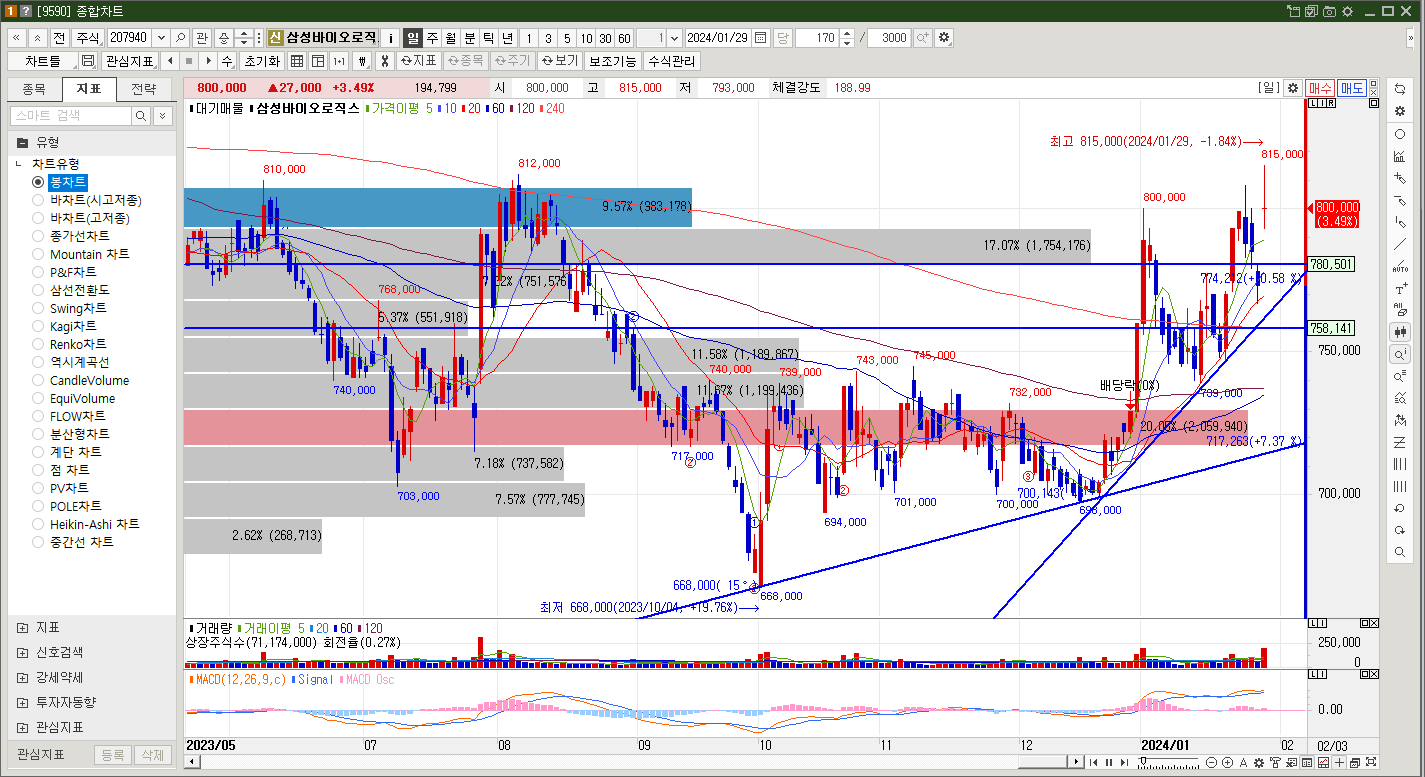Click the zoom in plus icon in bottom bar
This screenshot has height=777, width=1425.
(x=1227, y=763)
